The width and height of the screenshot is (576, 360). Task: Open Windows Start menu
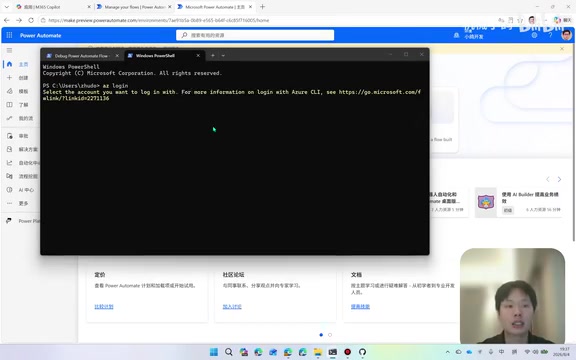coord(214,352)
